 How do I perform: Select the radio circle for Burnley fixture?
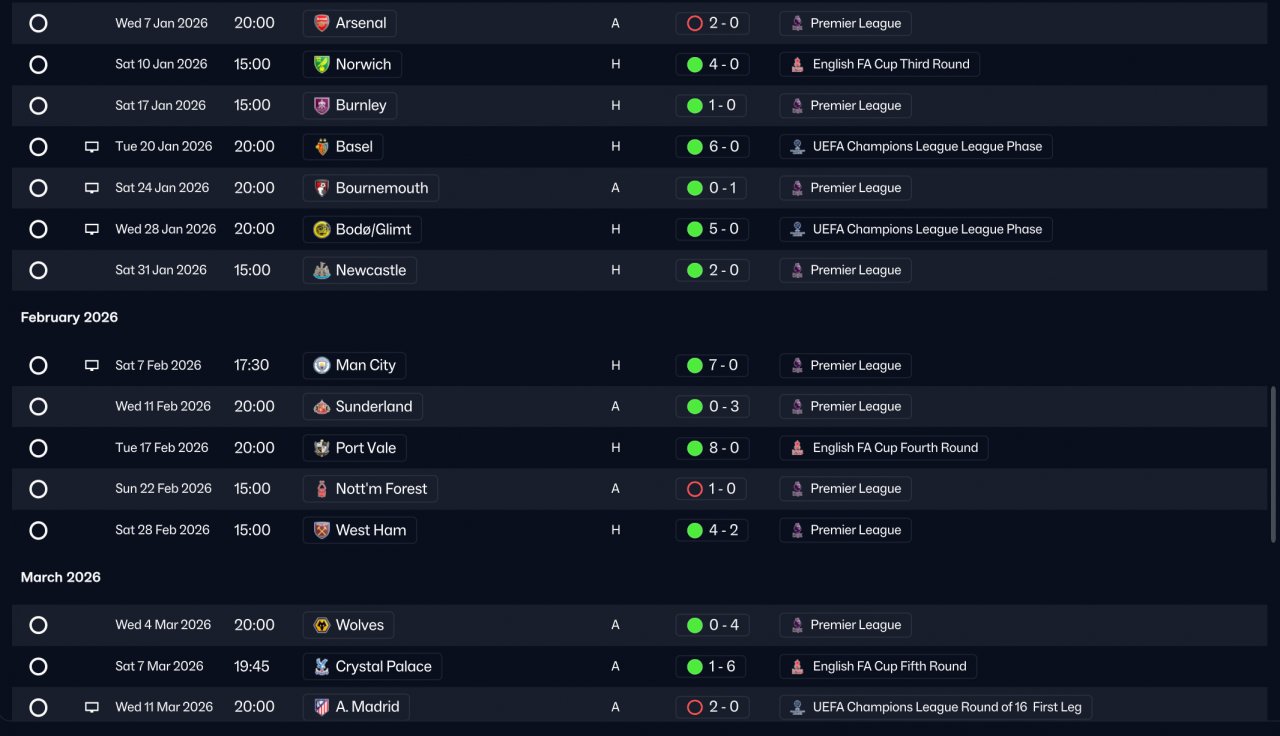38,106
